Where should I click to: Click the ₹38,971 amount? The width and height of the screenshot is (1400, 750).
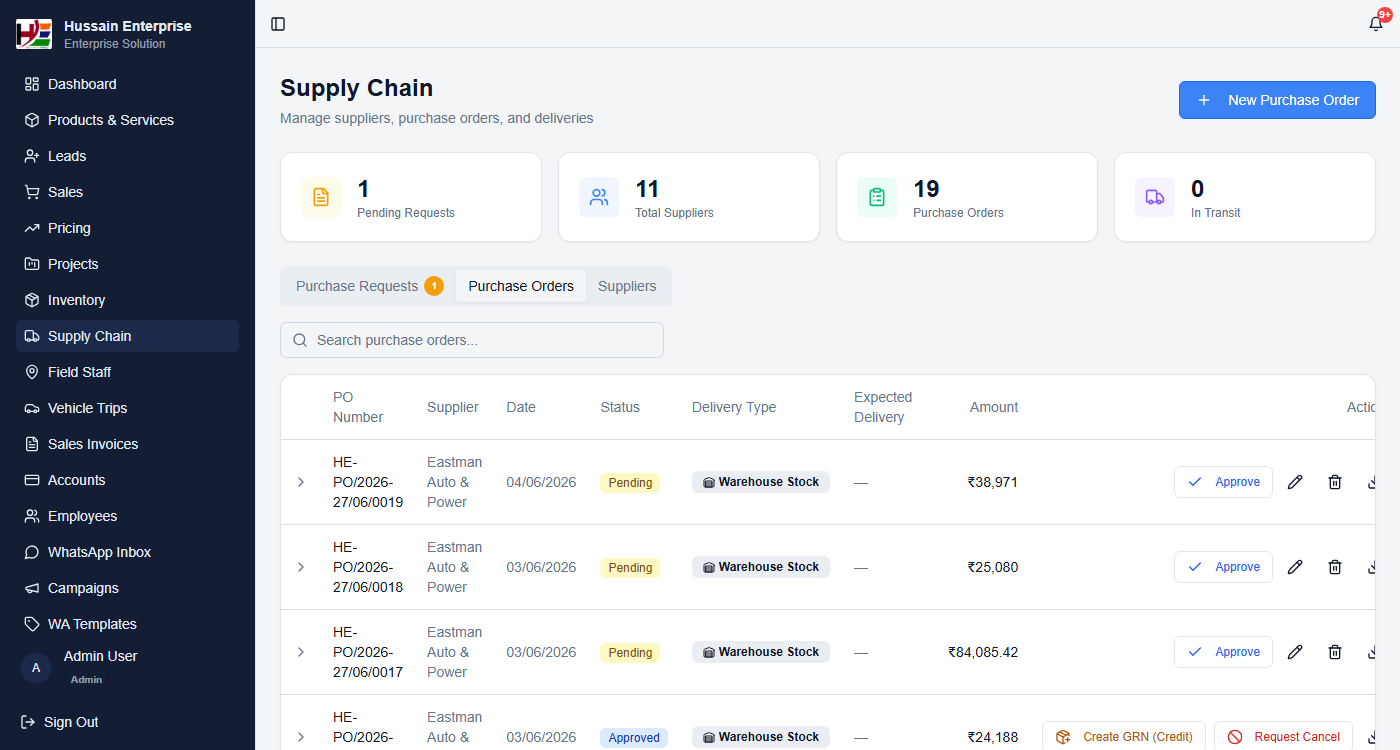point(992,482)
